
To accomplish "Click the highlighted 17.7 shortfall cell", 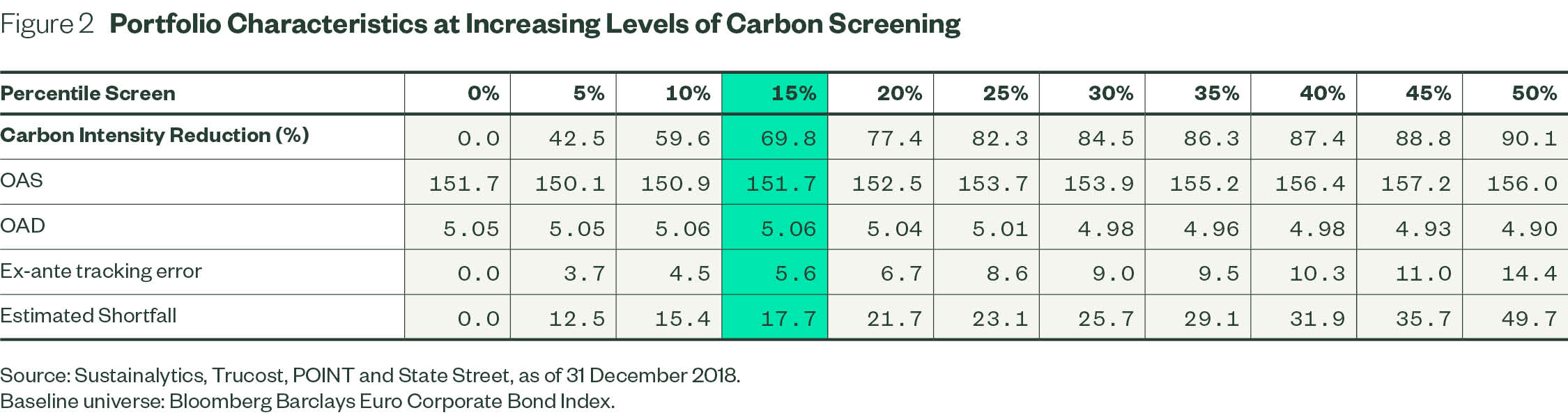I will (788, 318).
